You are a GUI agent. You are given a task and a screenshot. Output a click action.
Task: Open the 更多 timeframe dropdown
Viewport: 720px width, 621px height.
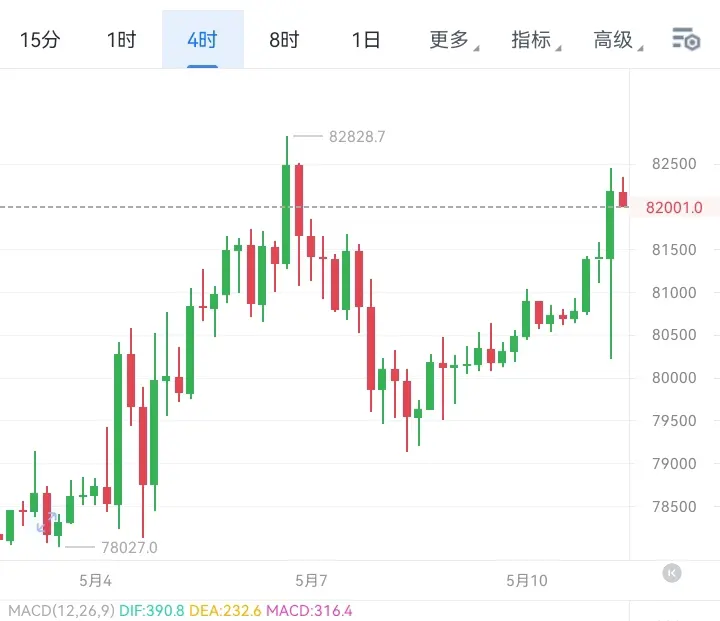tap(453, 40)
